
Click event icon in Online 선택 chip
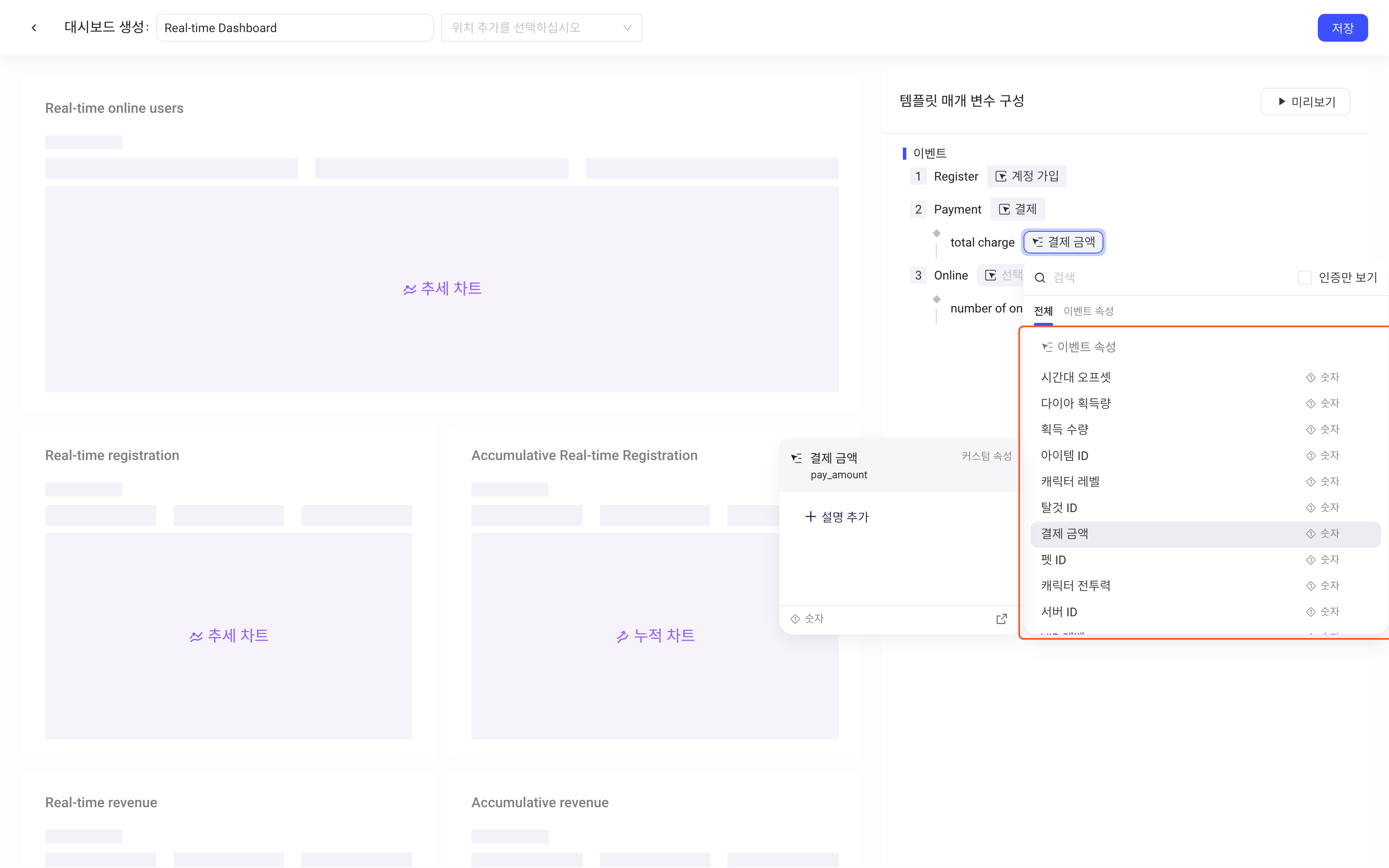click(x=991, y=276)
